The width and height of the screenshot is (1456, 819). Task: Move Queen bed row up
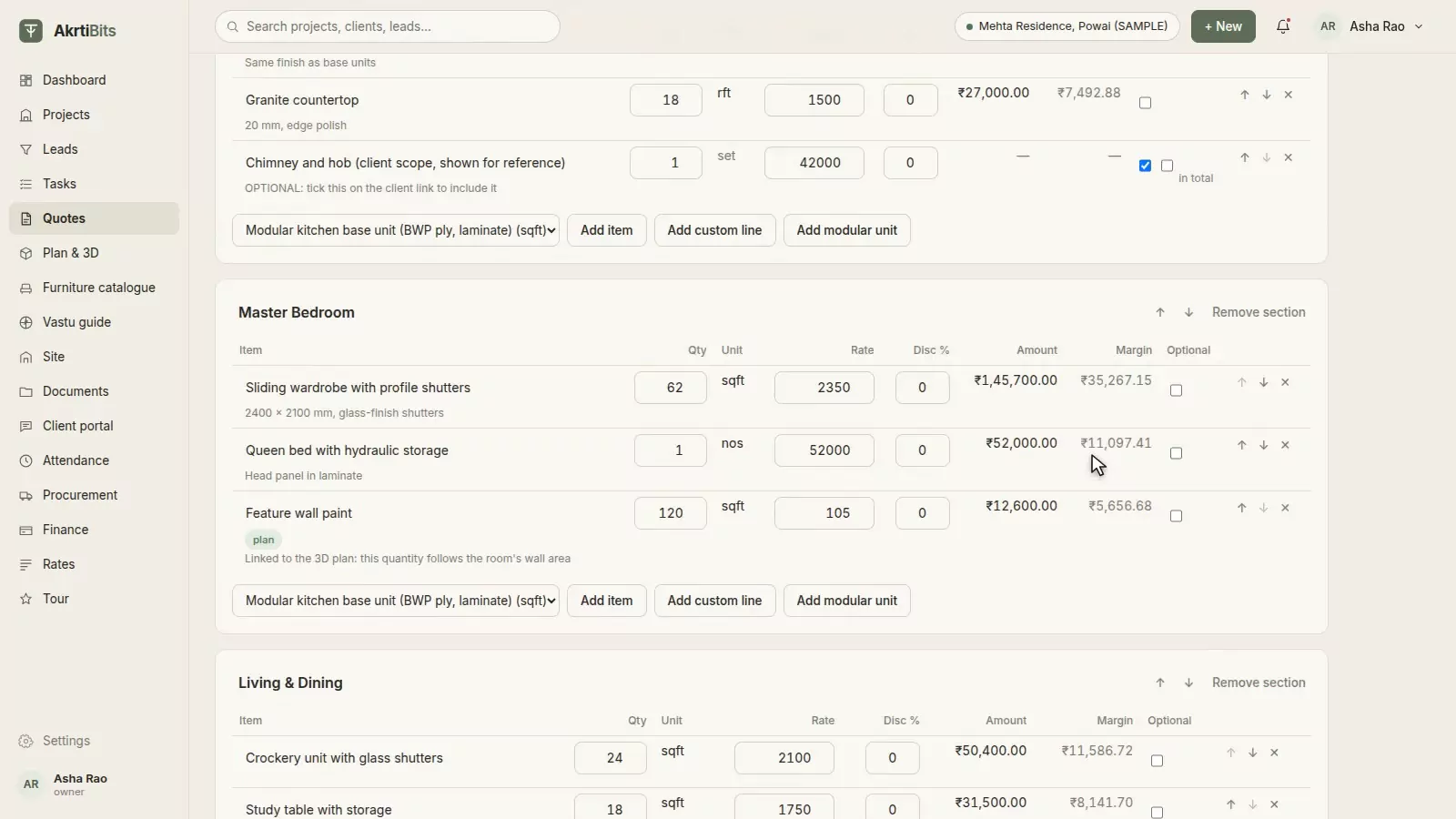[1242, 445]
